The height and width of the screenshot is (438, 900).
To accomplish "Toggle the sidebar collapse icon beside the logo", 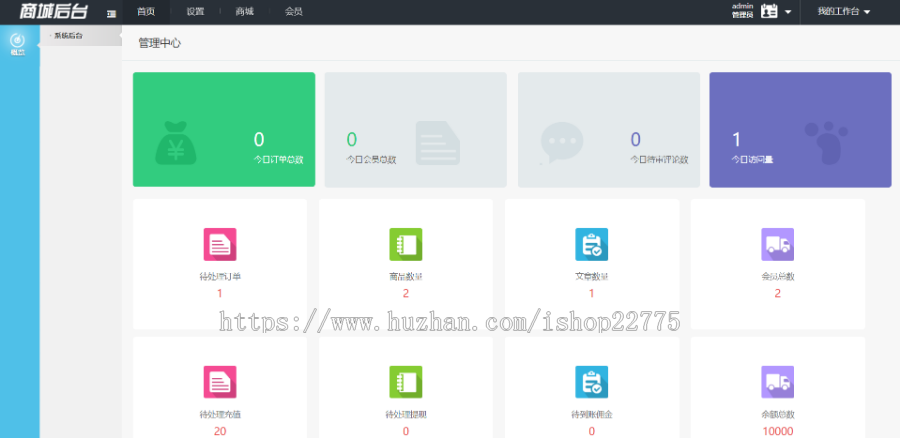I will [111, 13].
